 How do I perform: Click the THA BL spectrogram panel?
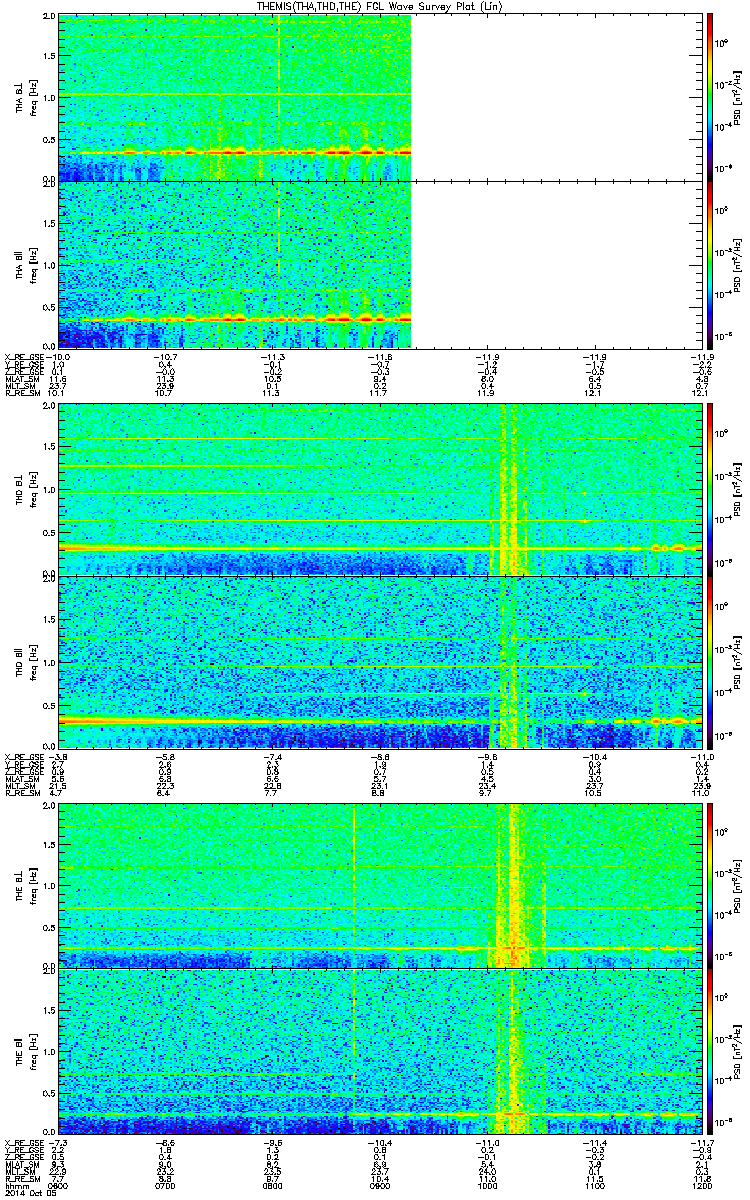[x=378, y=97]
